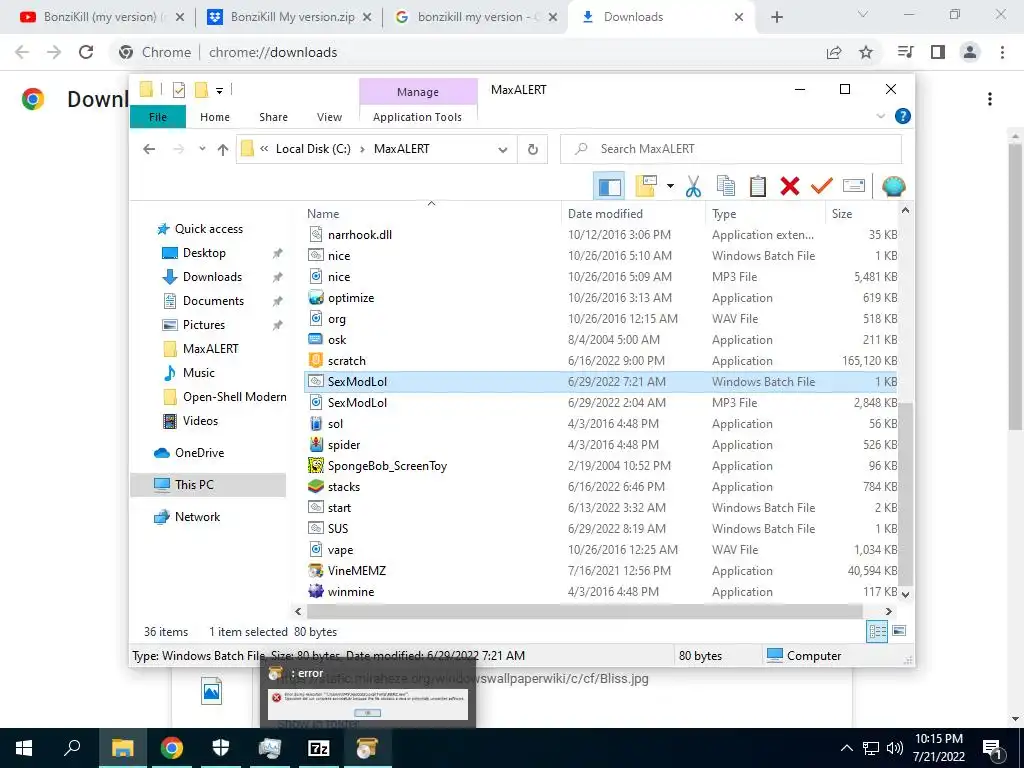Select Network in the navigation pane
The image size is (1024, 768).
197,517
